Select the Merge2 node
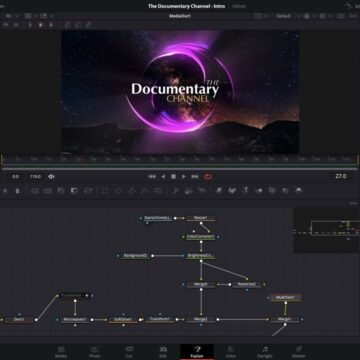 pos(201,319)
